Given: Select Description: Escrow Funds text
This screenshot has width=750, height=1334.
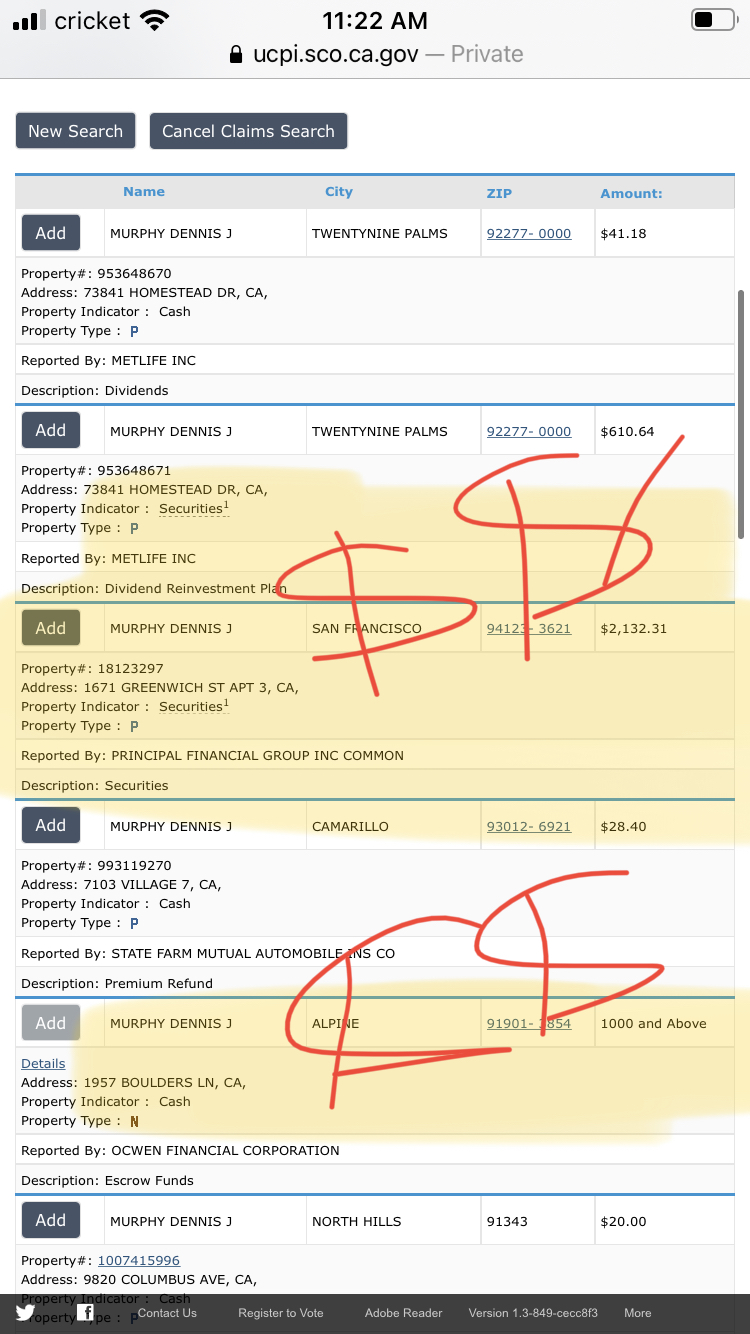Looking at the screenshot, I should [x=107, y=1181].
